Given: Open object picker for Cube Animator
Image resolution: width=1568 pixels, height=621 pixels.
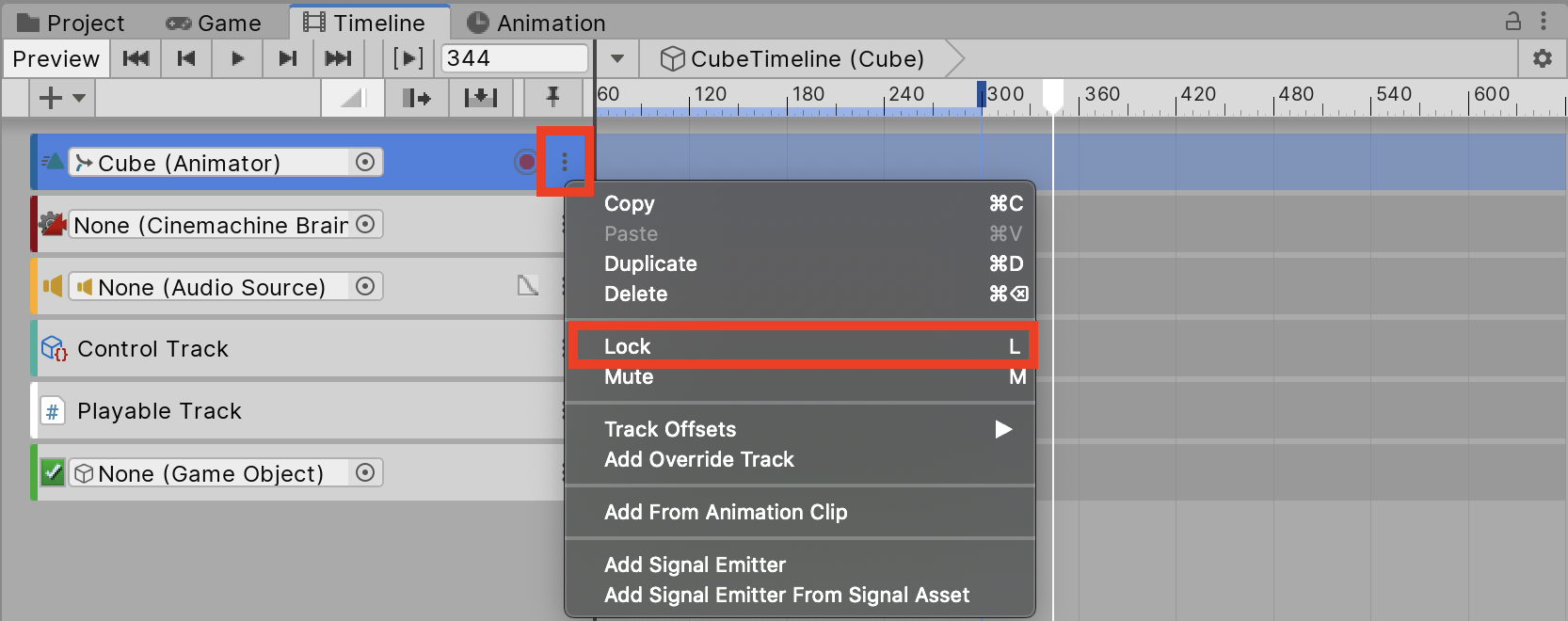Looking at the screenshot, I should [365, 162].
